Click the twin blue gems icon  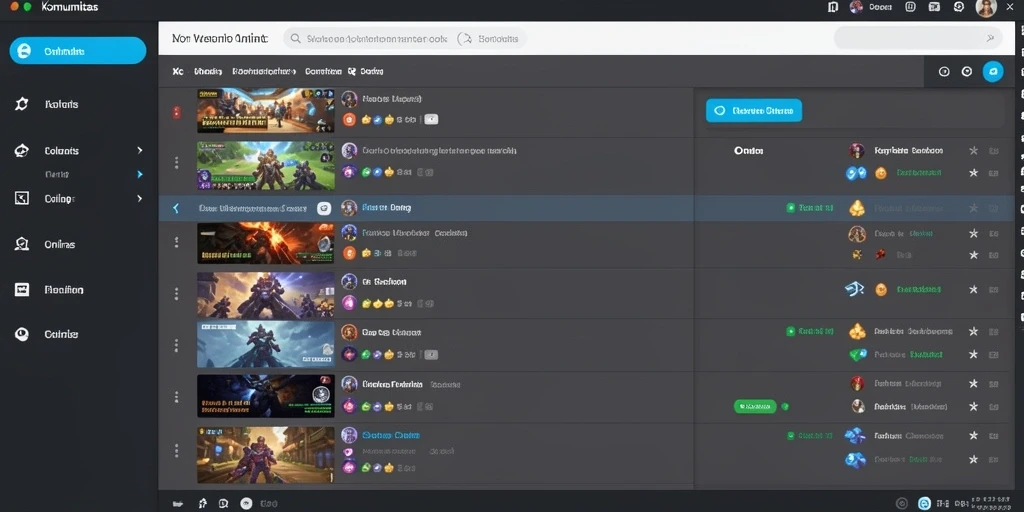(x=856, y=173)
